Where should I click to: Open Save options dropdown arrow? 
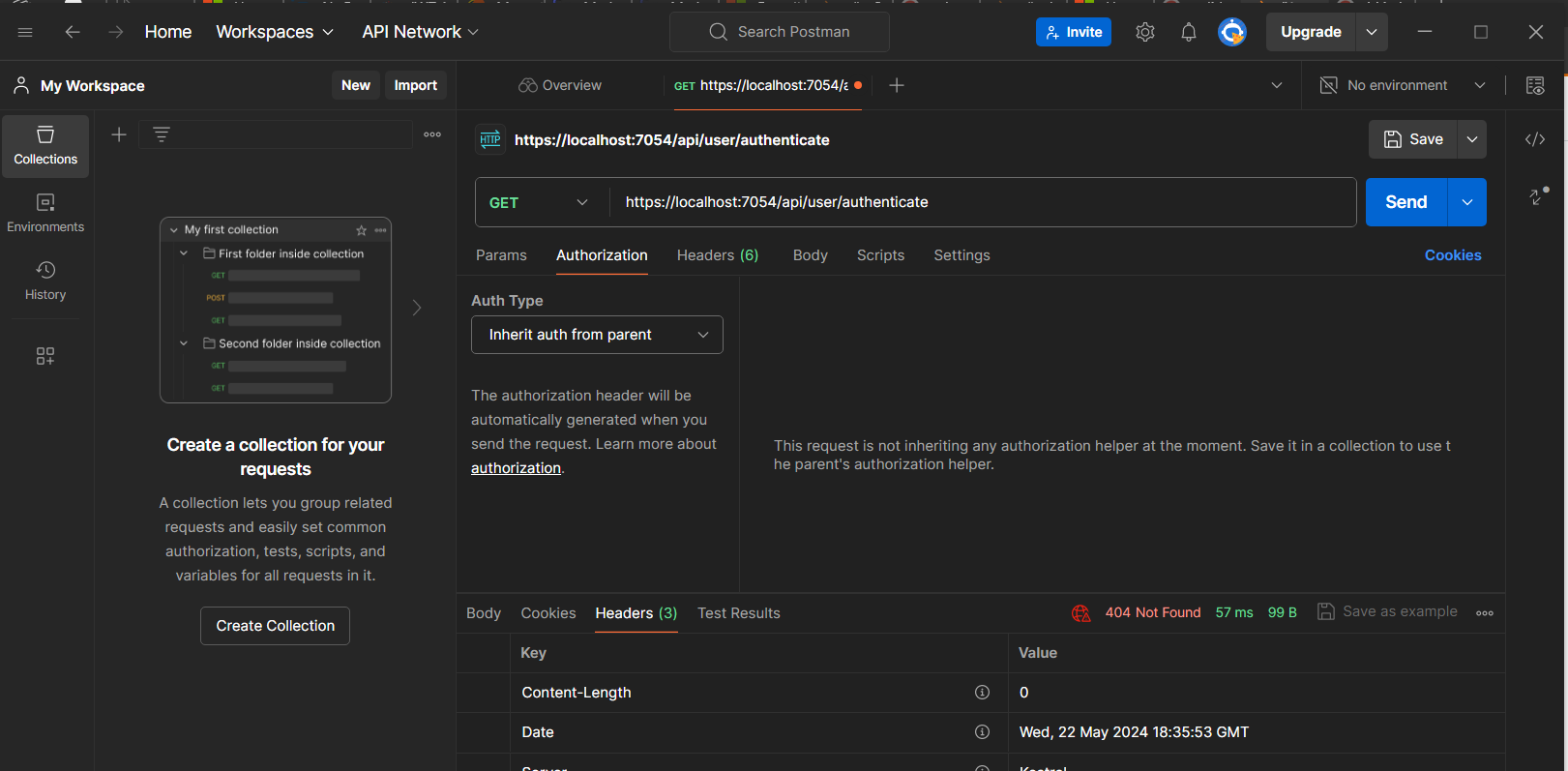pos(1472,139)
